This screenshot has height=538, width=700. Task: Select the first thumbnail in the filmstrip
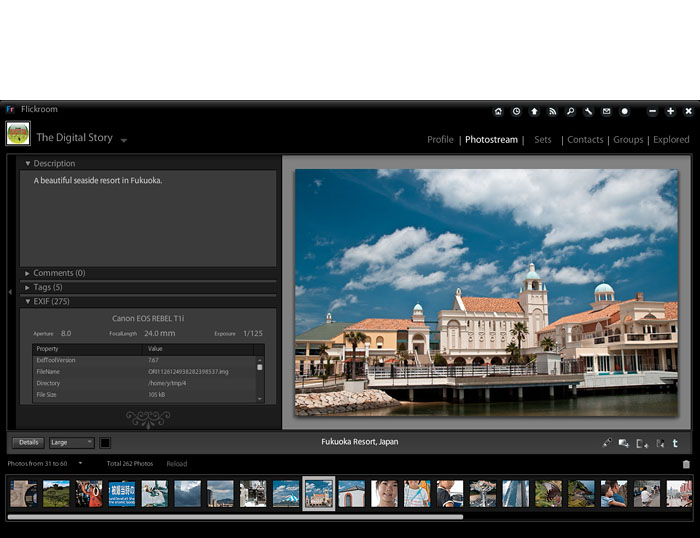point(23,493)
